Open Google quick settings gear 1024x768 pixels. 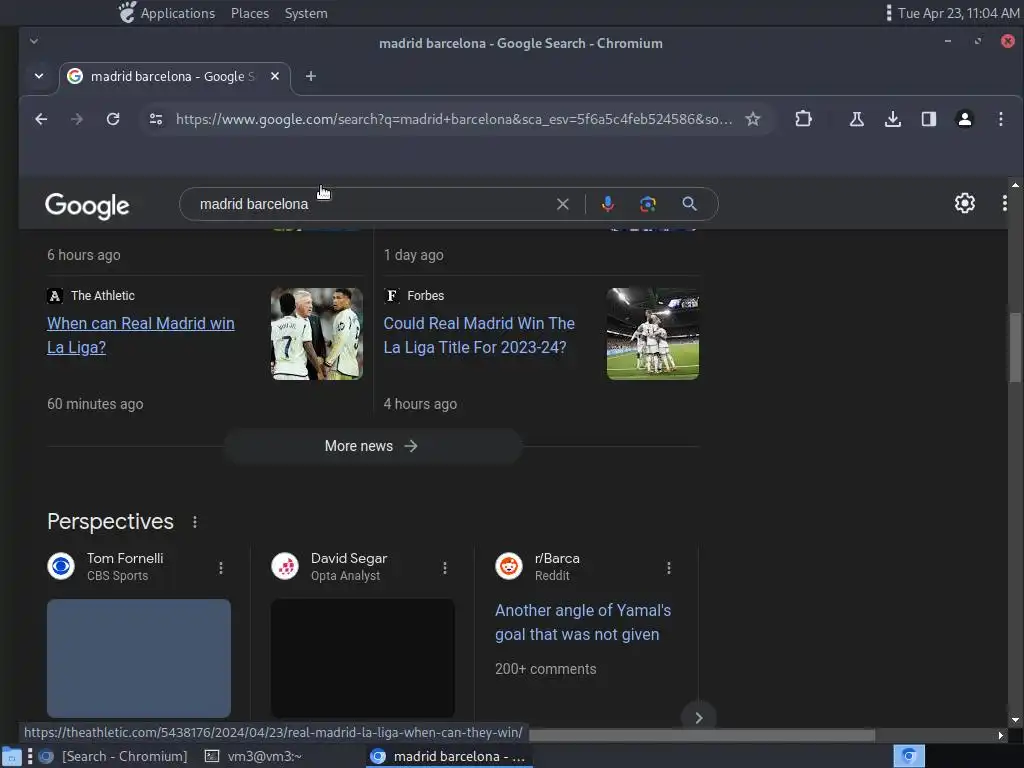965,203
